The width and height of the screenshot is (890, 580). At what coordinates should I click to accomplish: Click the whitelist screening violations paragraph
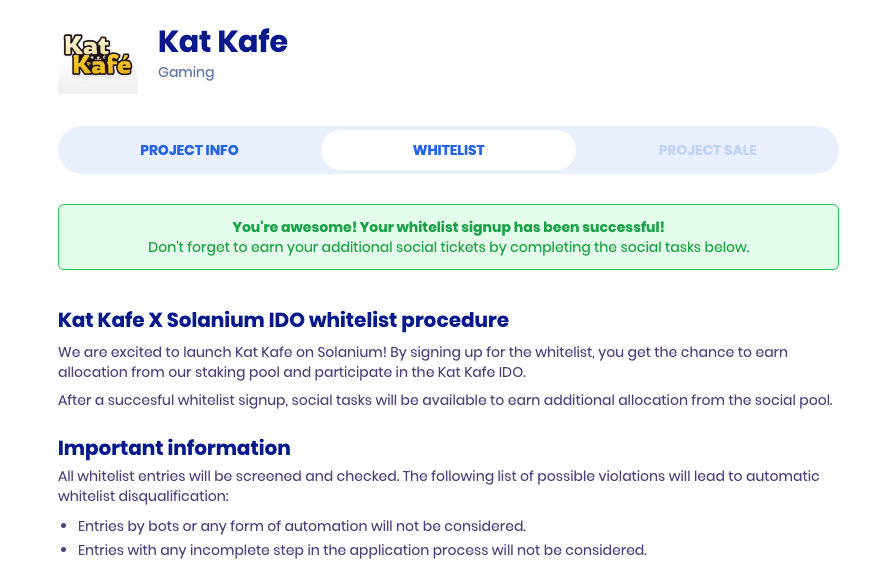click(439, 486)
